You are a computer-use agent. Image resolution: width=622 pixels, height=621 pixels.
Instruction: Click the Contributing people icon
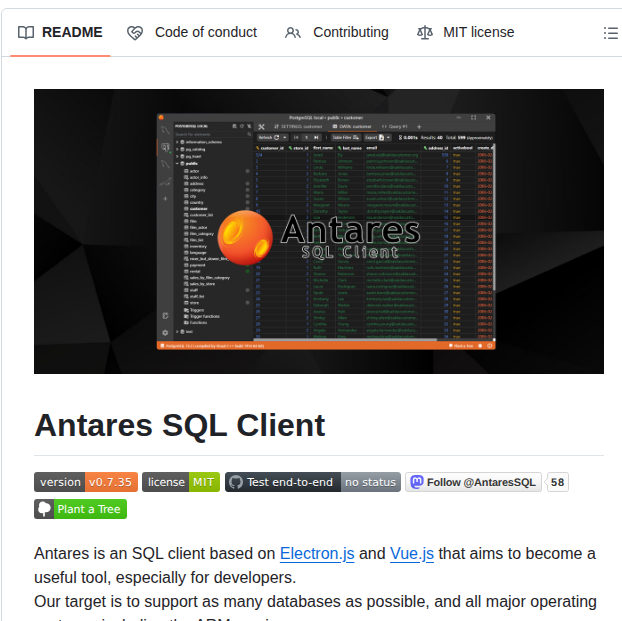click(x=293, y=33)
